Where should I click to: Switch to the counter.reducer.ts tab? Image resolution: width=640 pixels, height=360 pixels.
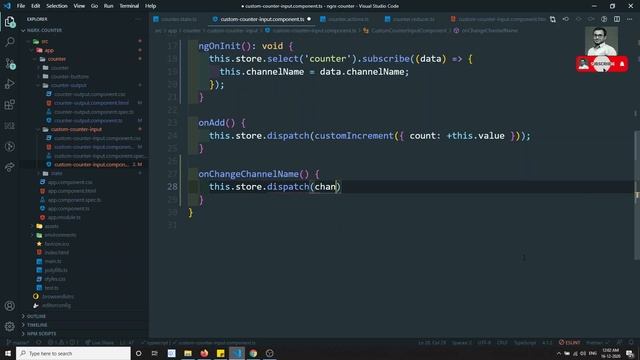pyautogui.click(x=413, y=19)
